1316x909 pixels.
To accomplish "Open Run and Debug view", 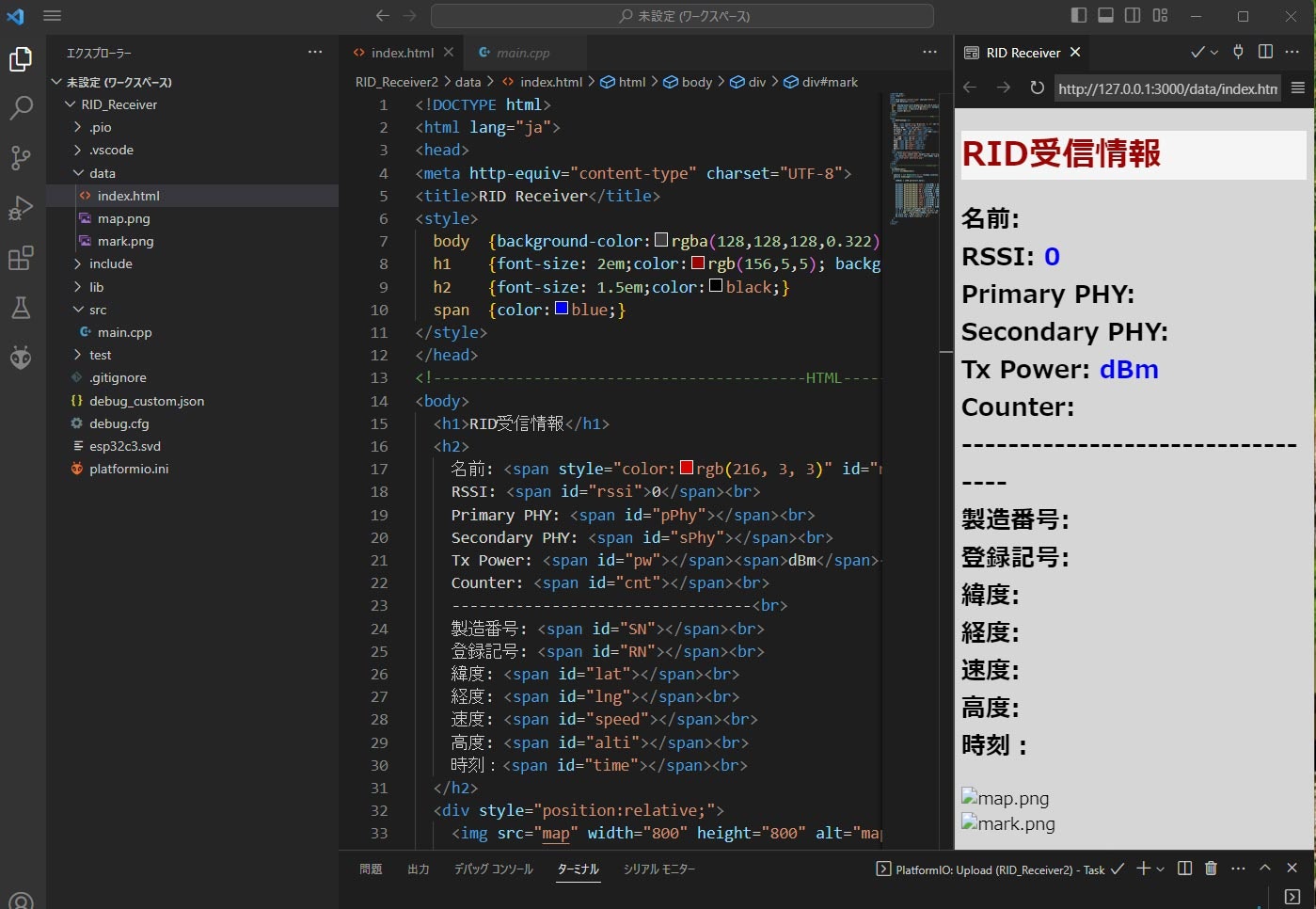I will pyautogui.click(x=21, y=207).
